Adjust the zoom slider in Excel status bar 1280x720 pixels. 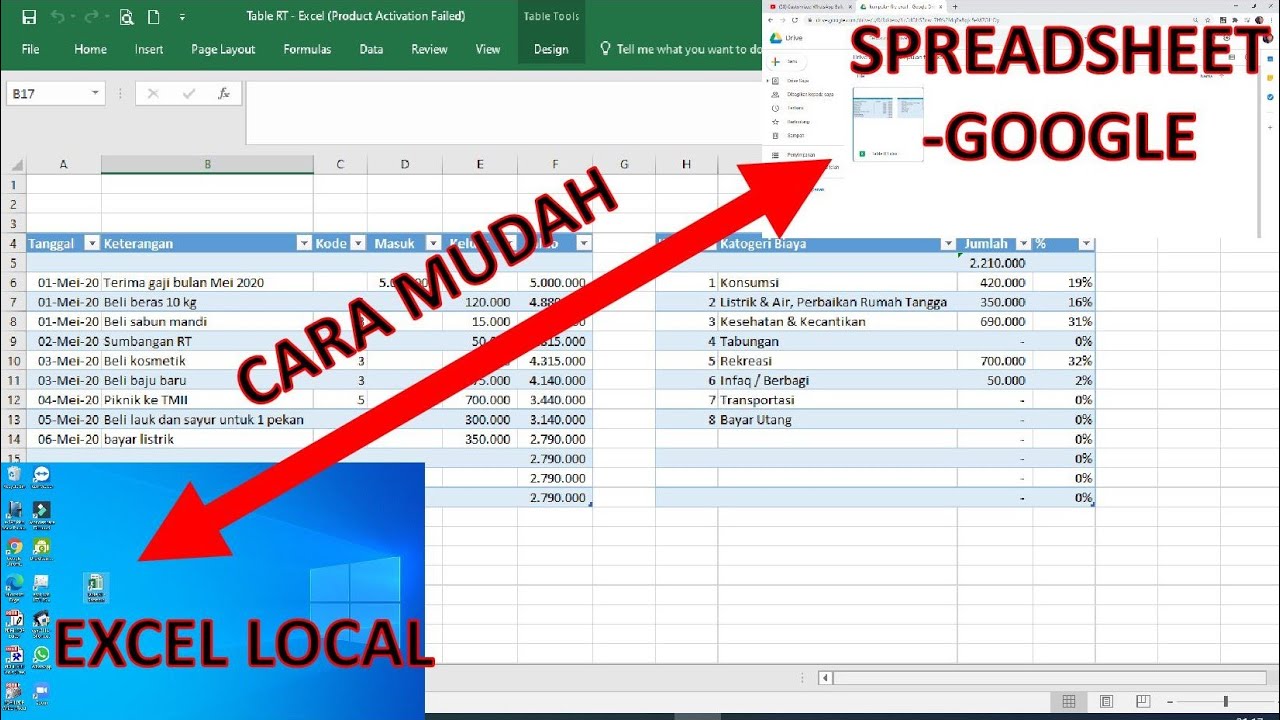1225,702
